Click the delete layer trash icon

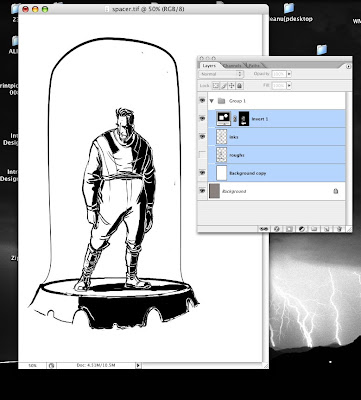pos(339,229)
